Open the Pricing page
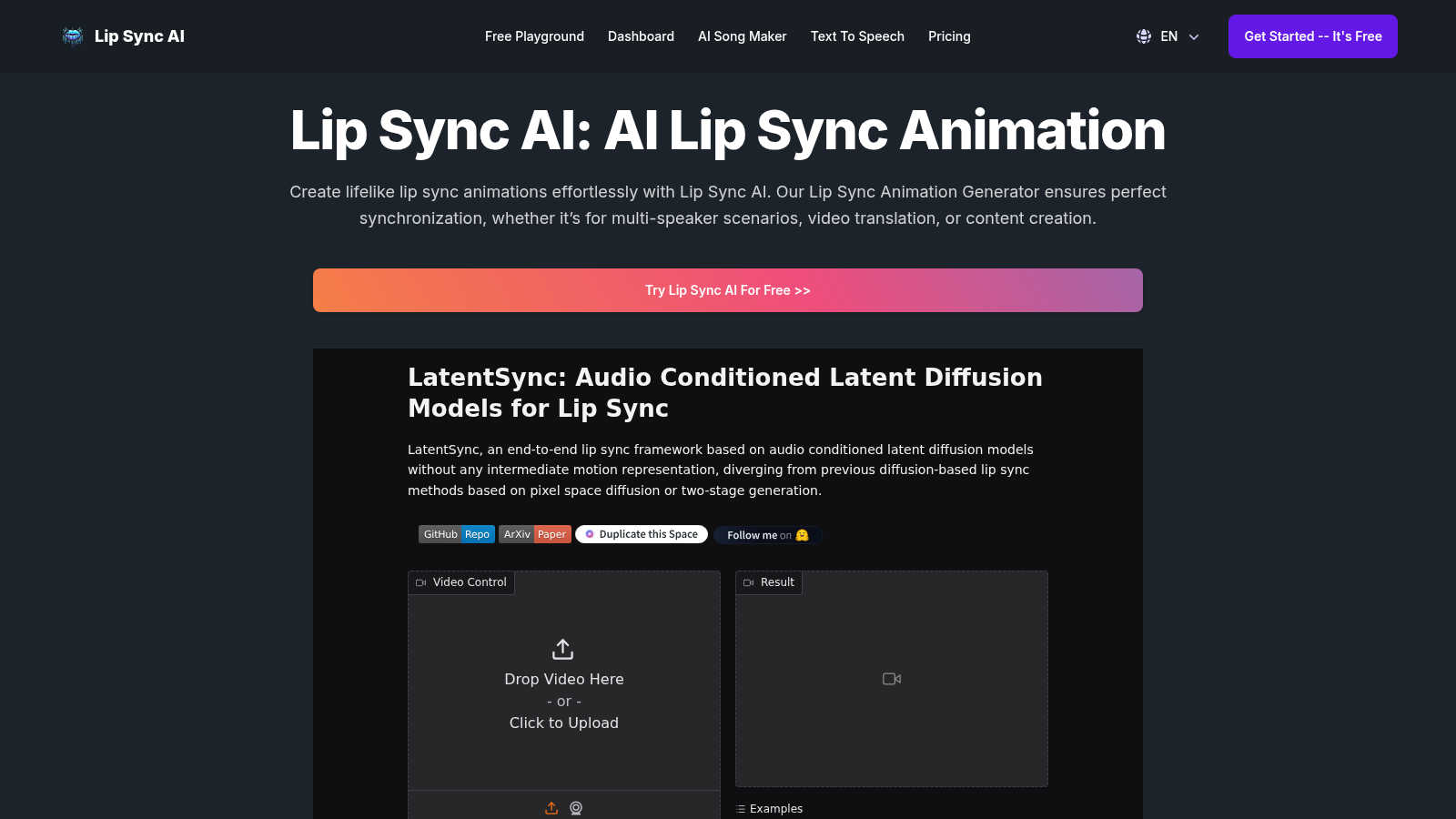This screenshot has width=1456, height=819. 949,36
